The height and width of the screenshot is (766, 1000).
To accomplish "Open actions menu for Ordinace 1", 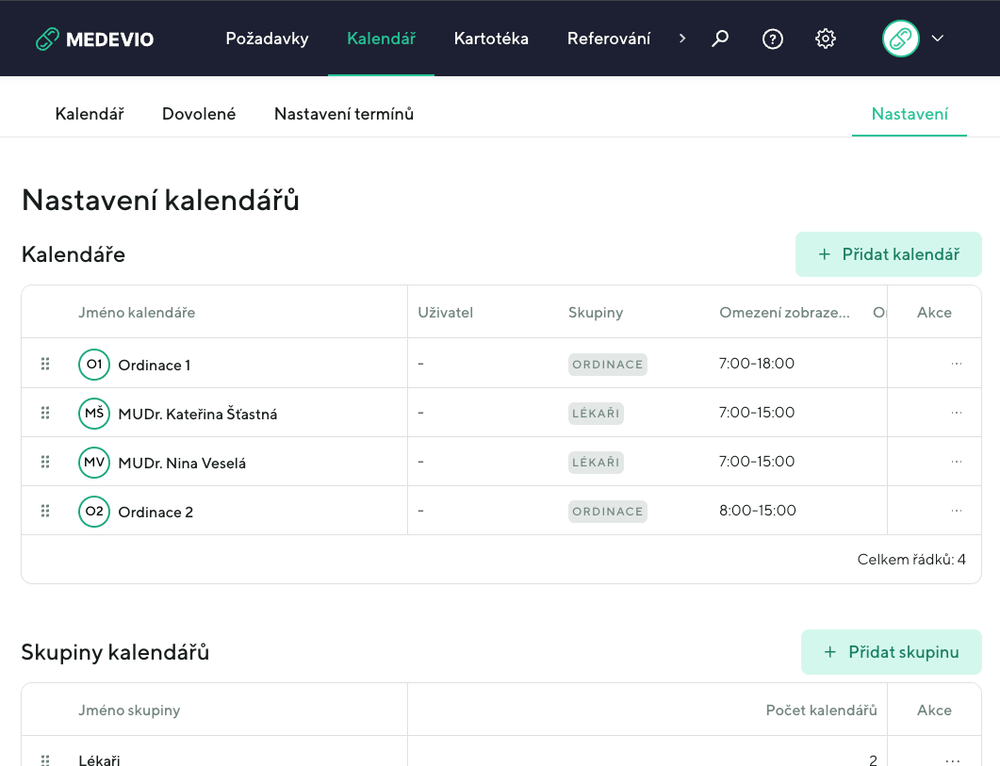I will [x=956, y=364].
